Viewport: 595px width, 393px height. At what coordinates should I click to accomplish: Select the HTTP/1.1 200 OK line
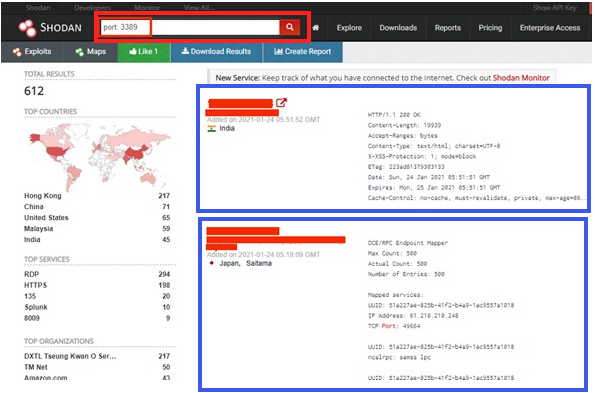(394, 115)
